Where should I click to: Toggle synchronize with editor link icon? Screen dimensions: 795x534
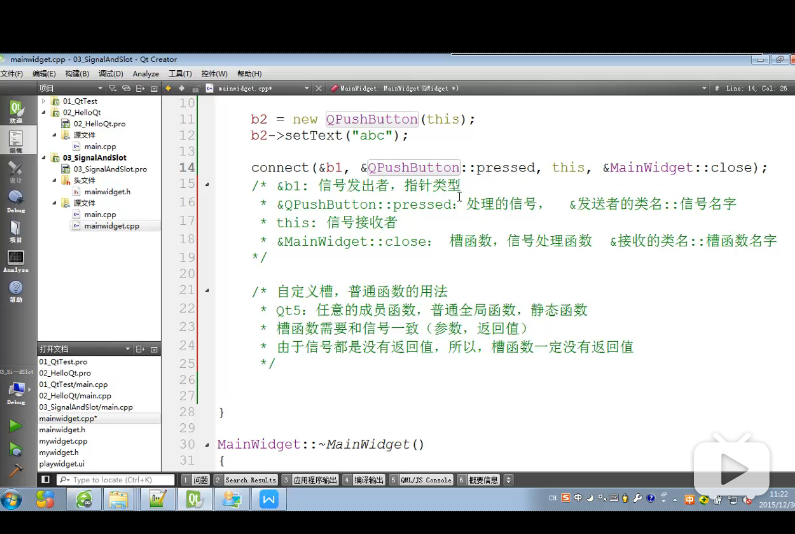126,88
